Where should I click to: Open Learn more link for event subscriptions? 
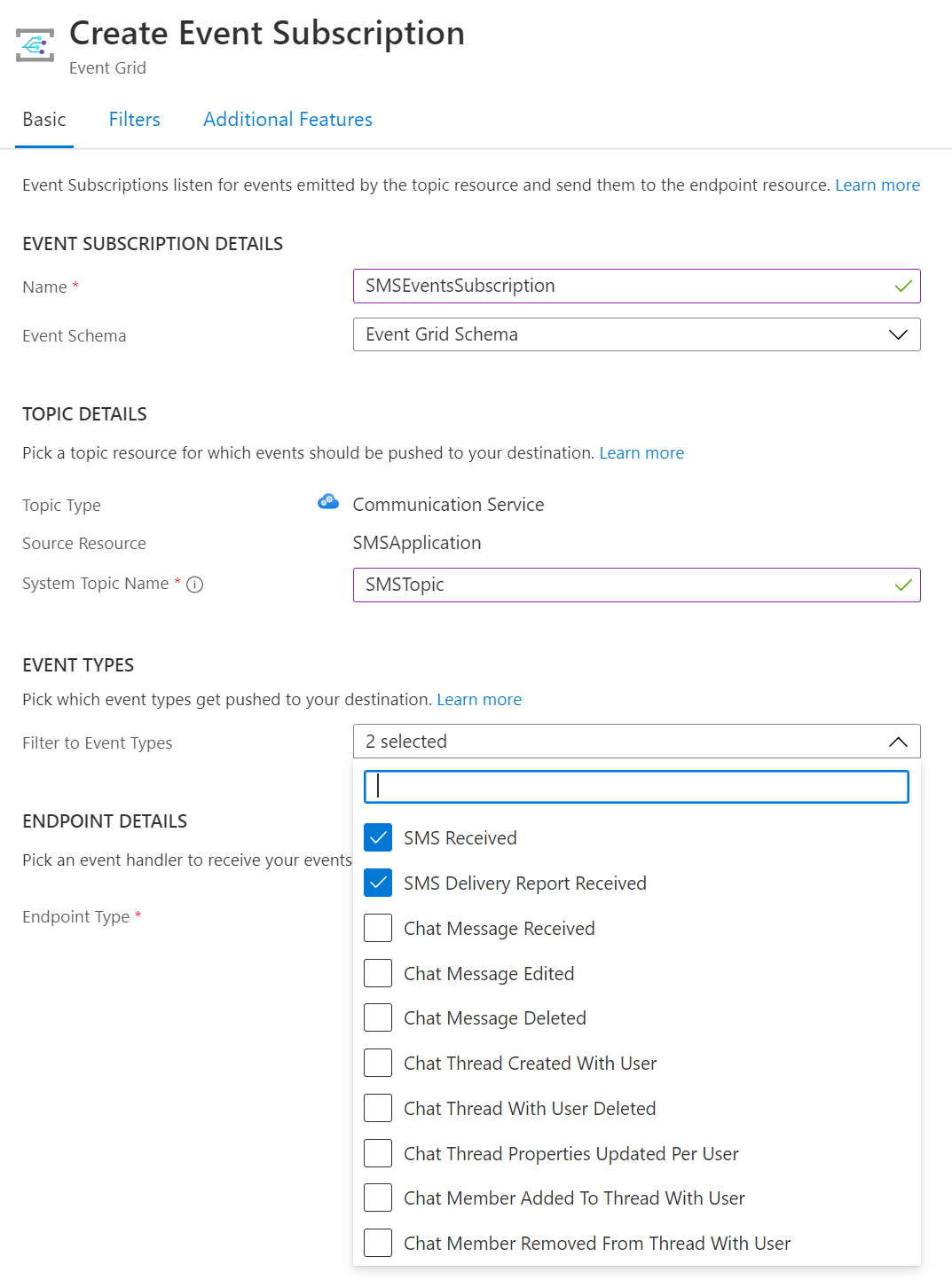(x=877, y=185)
